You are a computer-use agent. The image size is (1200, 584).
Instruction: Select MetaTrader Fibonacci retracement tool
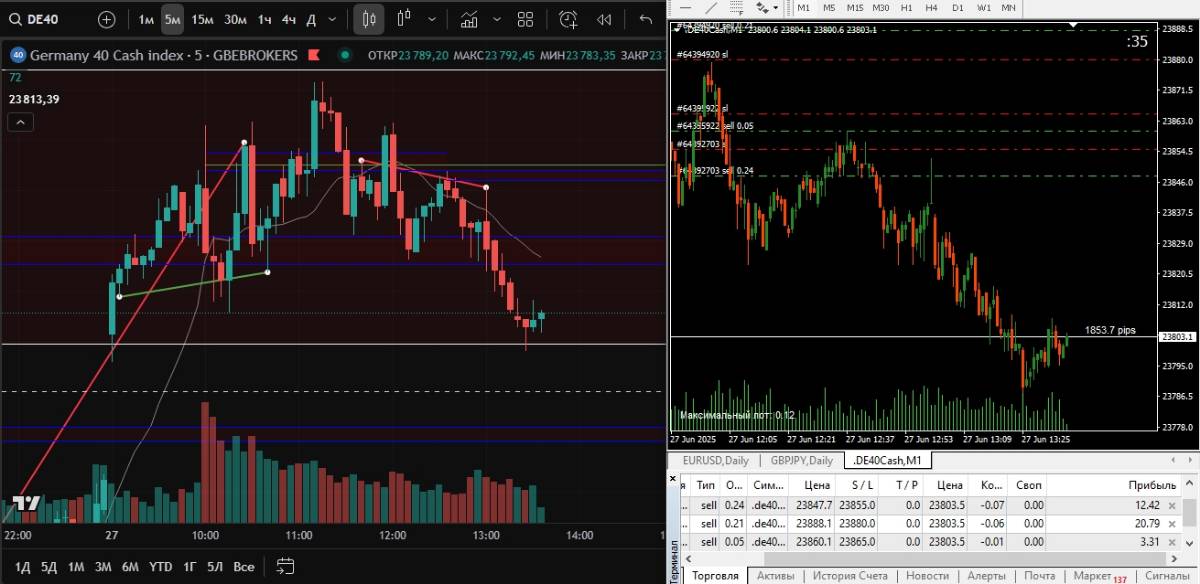[736, 8]
